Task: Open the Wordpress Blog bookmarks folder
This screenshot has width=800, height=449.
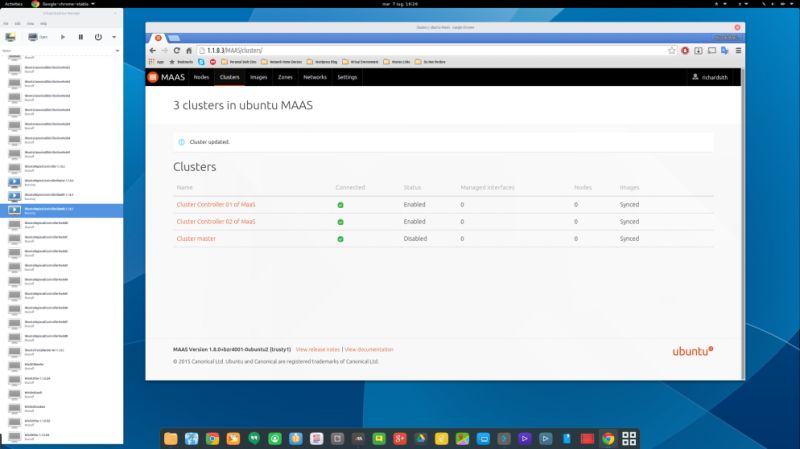Action: [x=322, y=62]
